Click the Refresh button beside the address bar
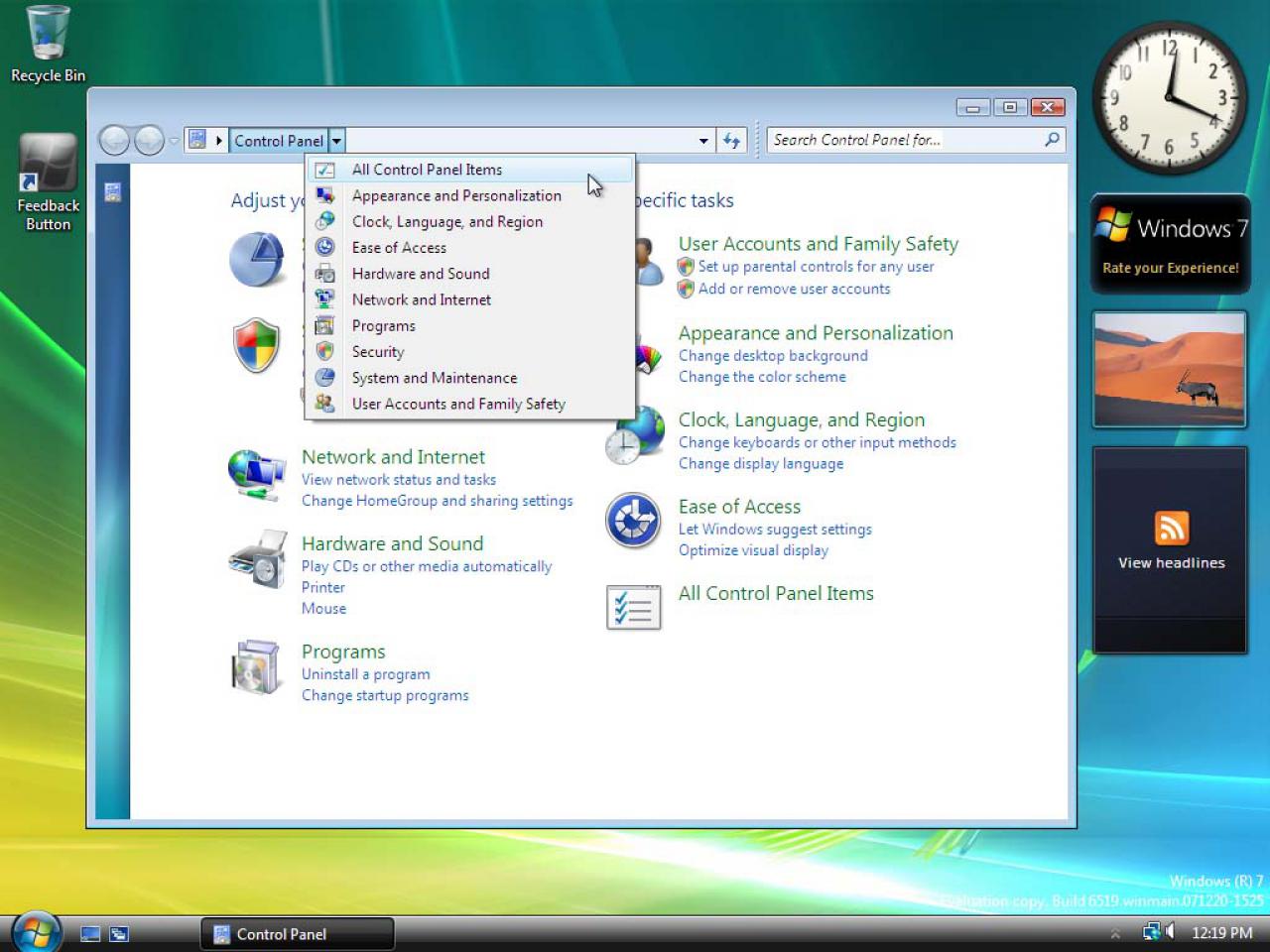Image resolution: width=1270 pixels, height=952 pixels. 732,141
